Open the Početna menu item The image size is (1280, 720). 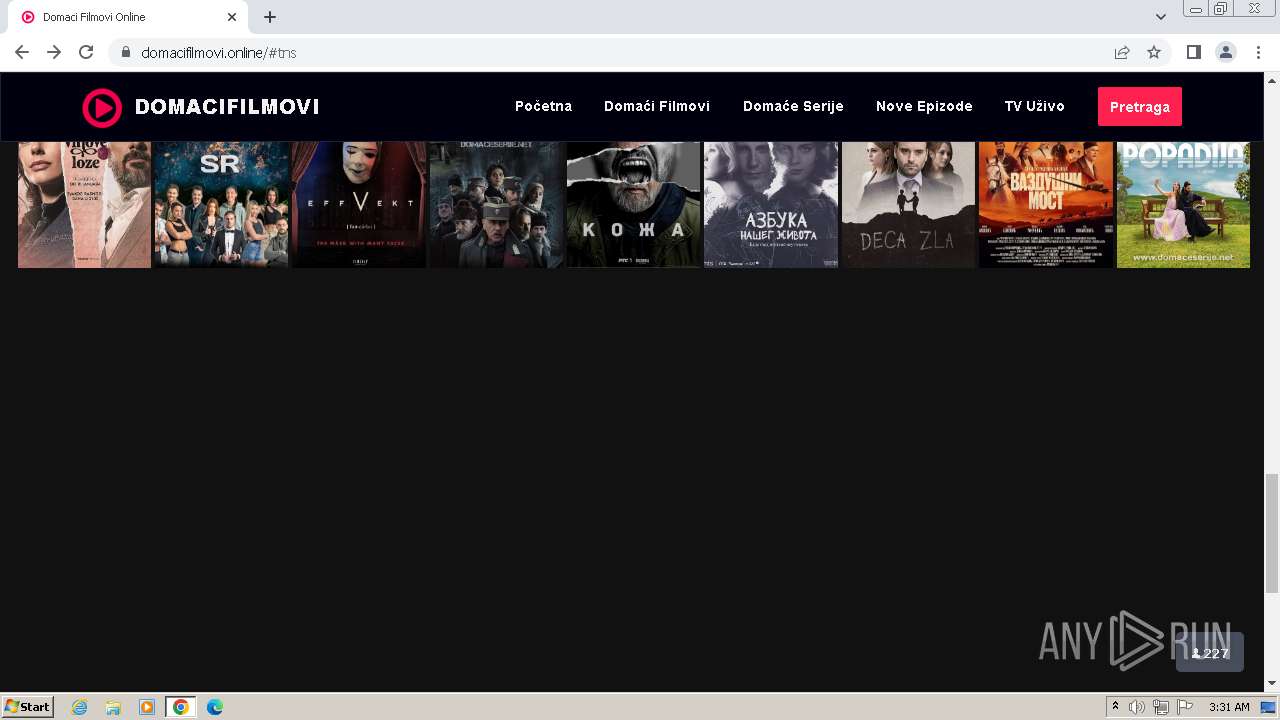pos(543,106)
